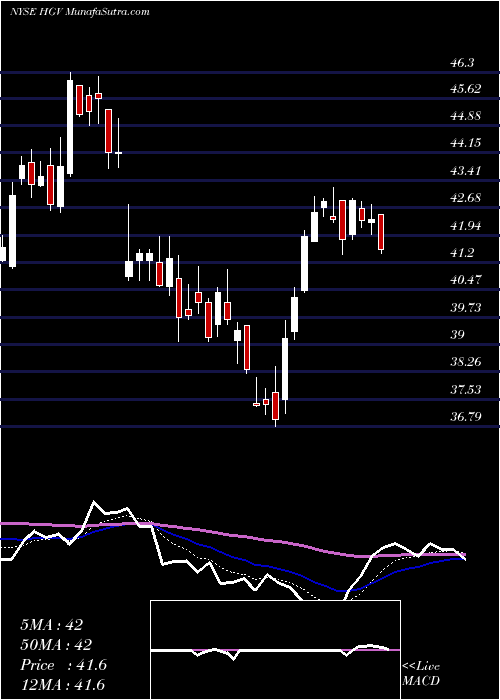The height and width of the screenshot is (700, 500).
Task: Click the 41.2 price axis label
Action: 462,253
